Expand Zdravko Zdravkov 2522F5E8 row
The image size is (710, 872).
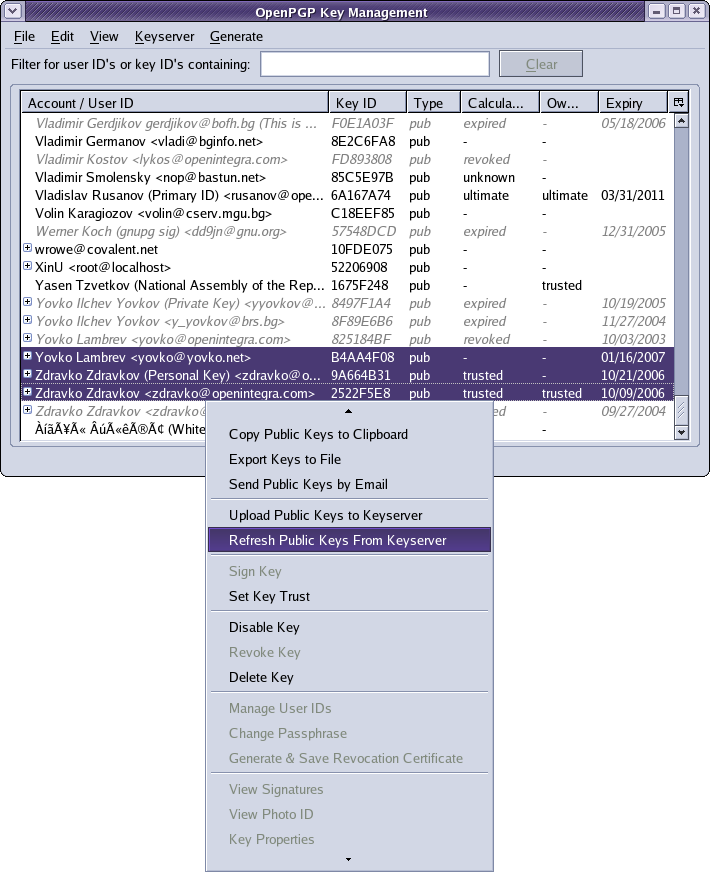pos(27,392)
